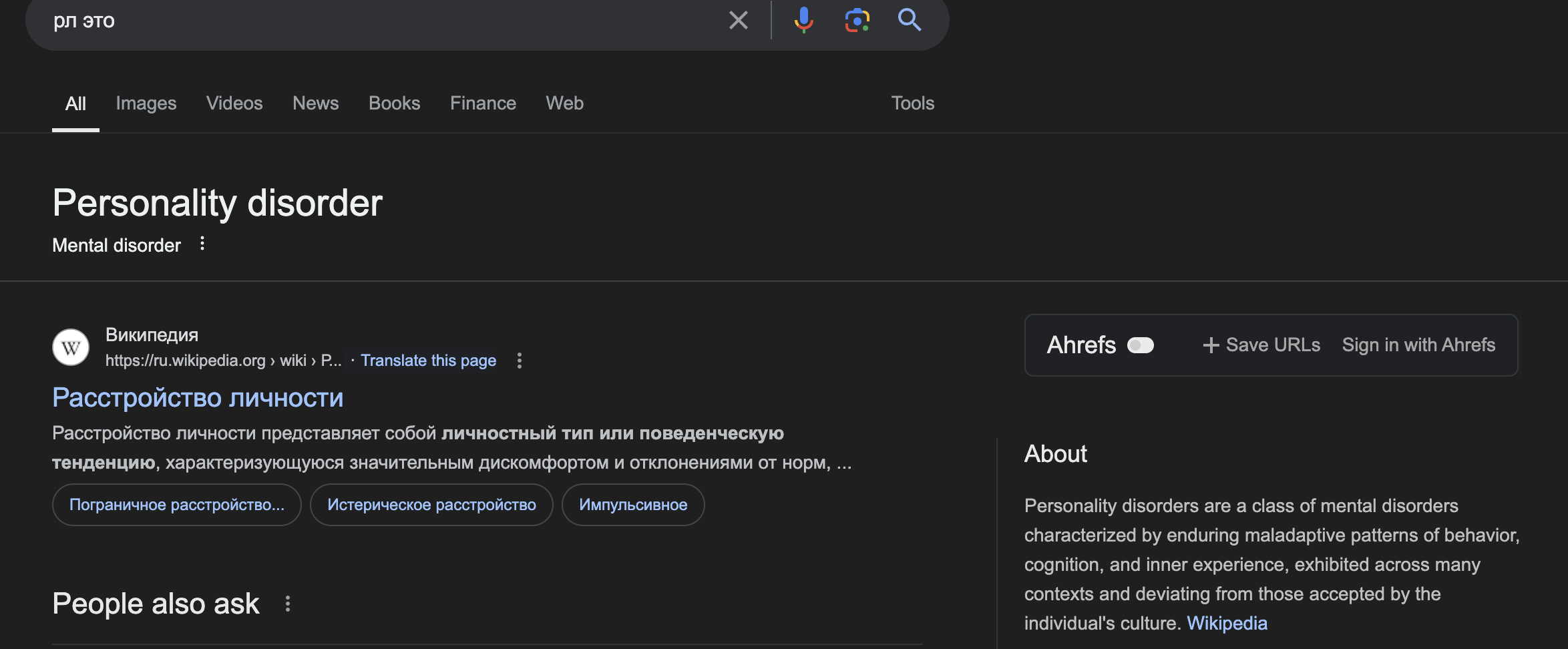Screen dimensions: 1568x649
Task: Click Sign in with Ahrefs
Action: click(1419, 345)
